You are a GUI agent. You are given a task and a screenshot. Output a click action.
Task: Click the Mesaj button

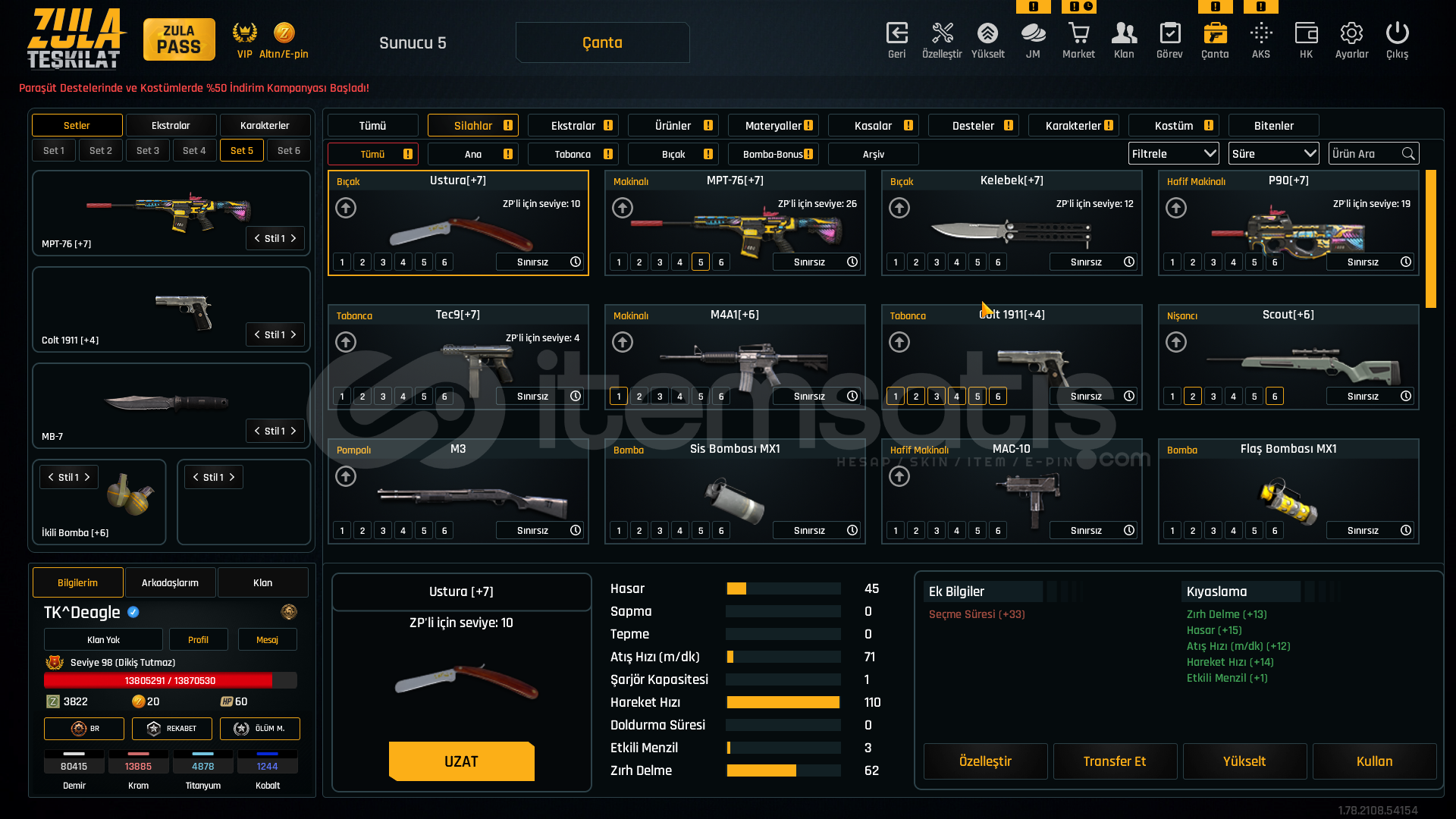(x=267, y=639)
